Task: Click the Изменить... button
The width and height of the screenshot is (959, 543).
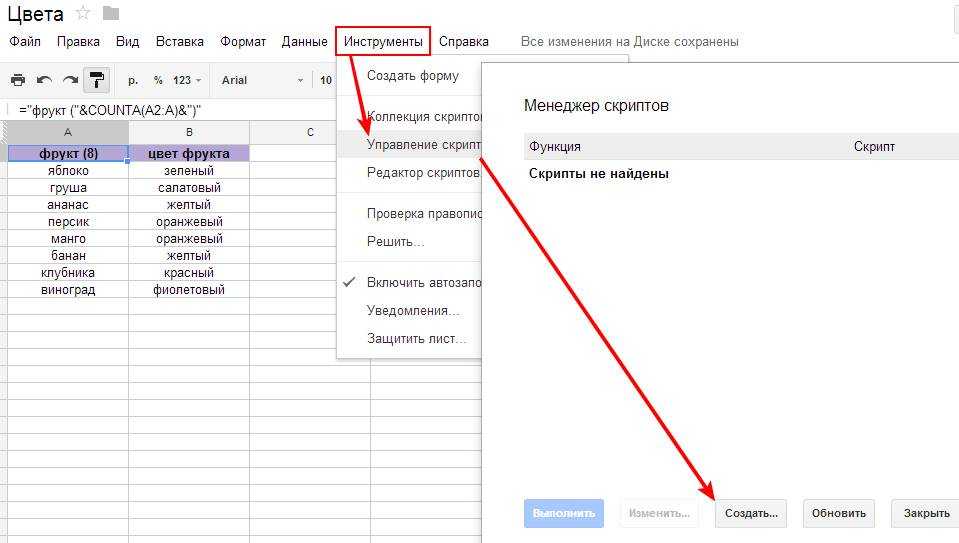Action: click(659, 513)
